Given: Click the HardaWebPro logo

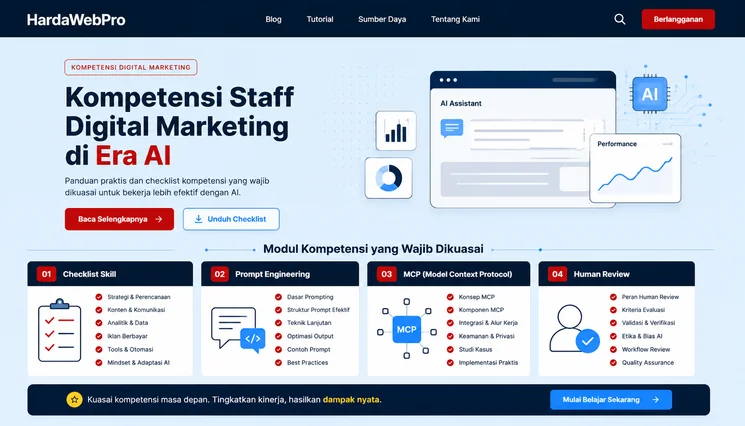Looking at the screenshot, I should tap(76, 19).
